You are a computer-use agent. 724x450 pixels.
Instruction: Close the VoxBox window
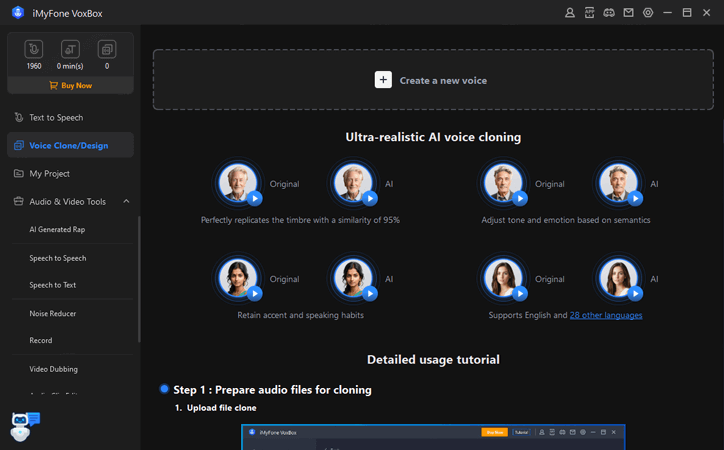706,13
